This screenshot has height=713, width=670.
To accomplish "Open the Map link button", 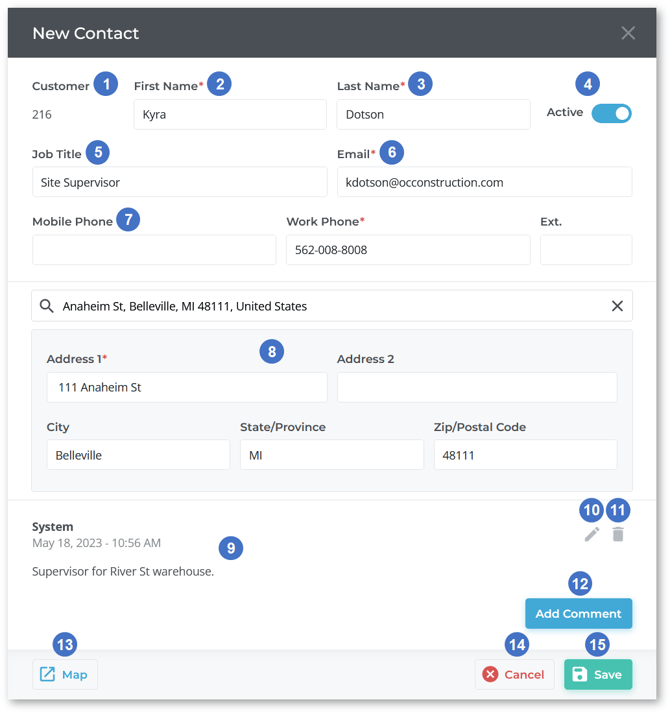I will coord(65,674).
